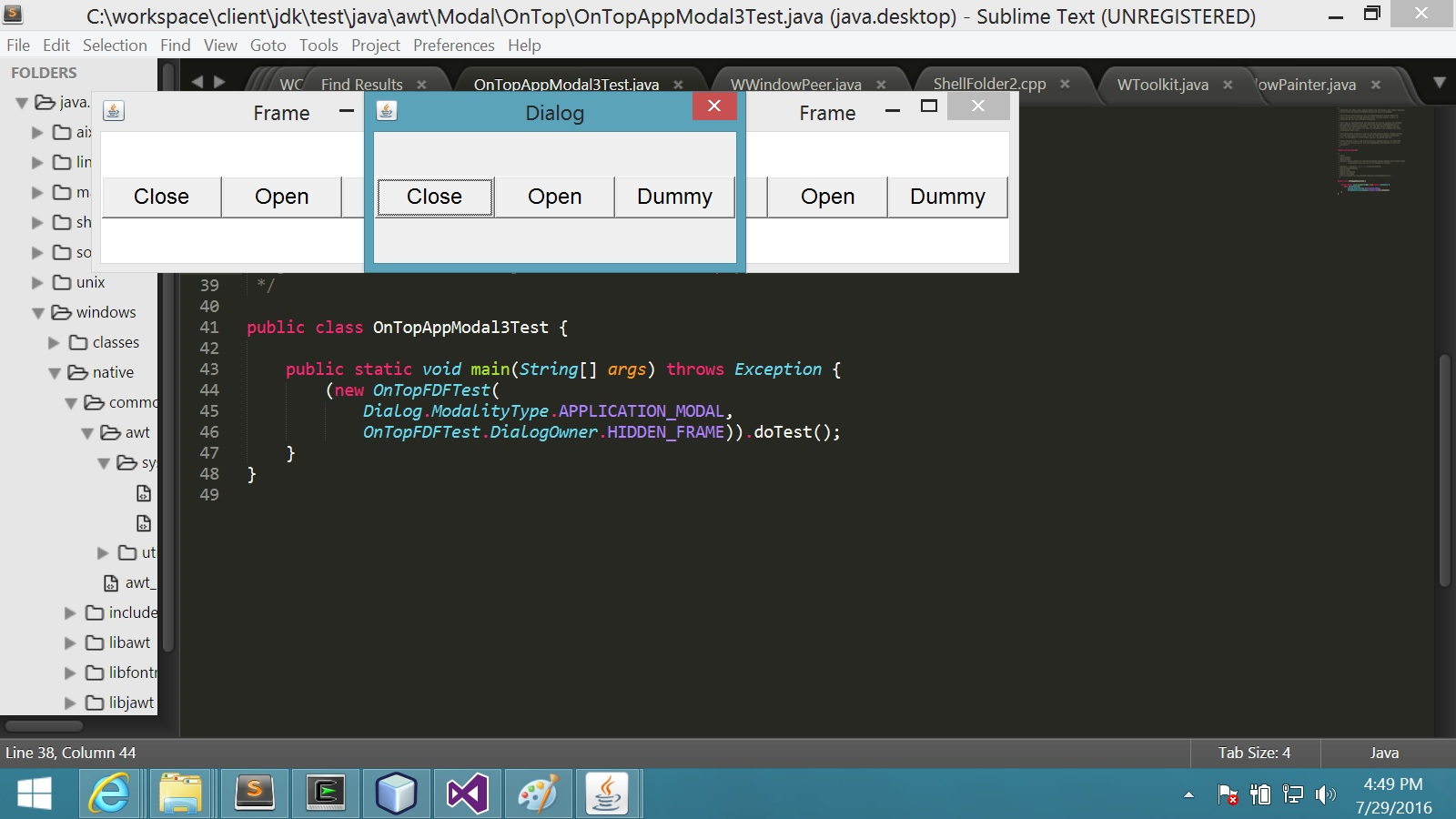Click the Open button in right Frame

tap(827, 197)
